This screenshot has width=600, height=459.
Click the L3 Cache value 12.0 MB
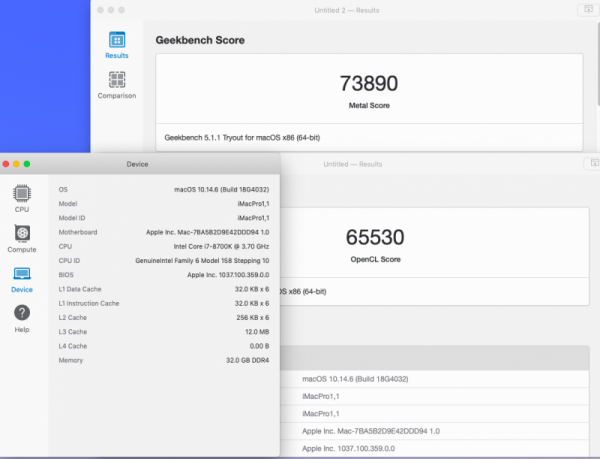pos(257,332)
